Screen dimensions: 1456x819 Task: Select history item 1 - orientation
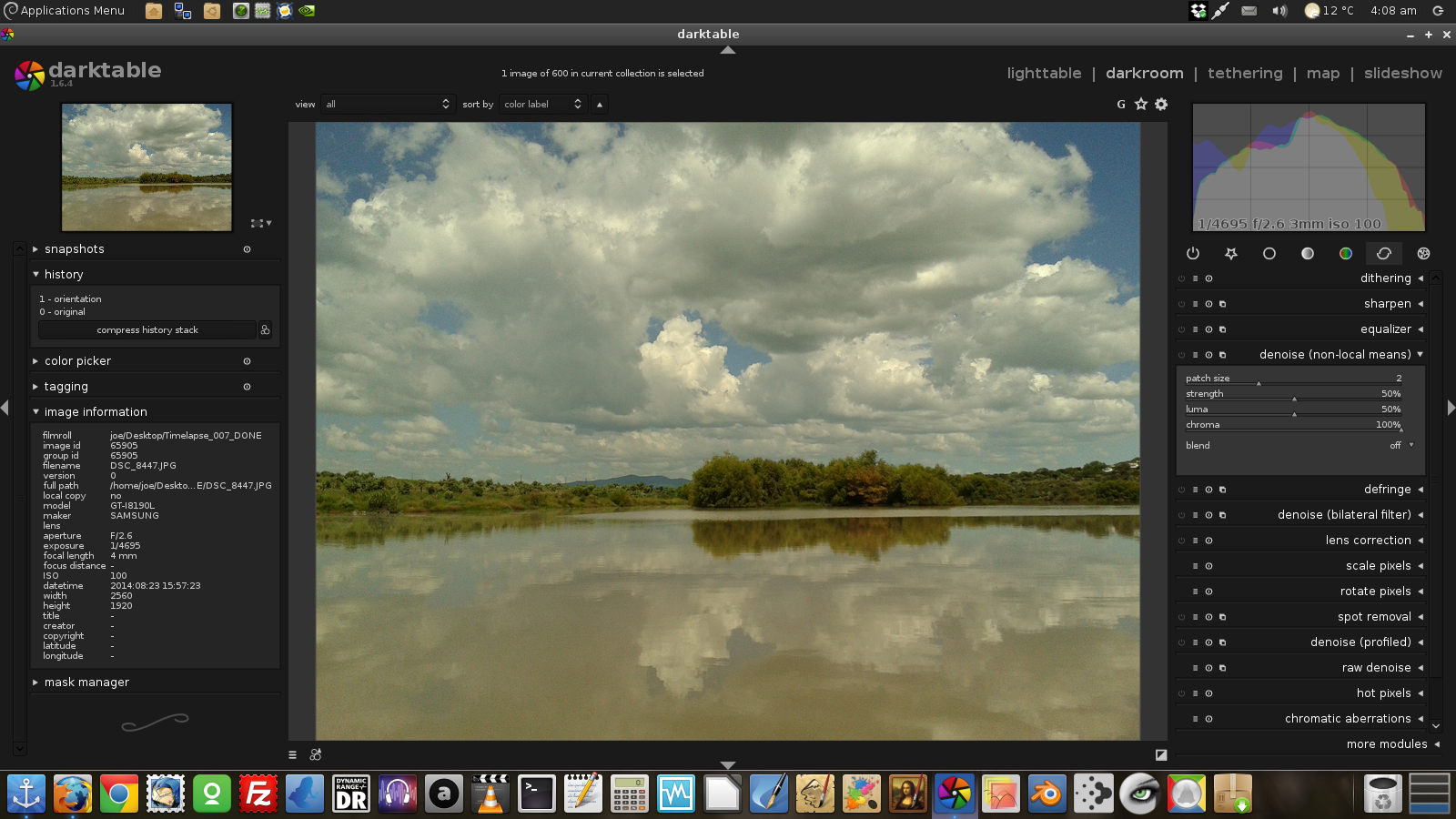tap(70, 299)
